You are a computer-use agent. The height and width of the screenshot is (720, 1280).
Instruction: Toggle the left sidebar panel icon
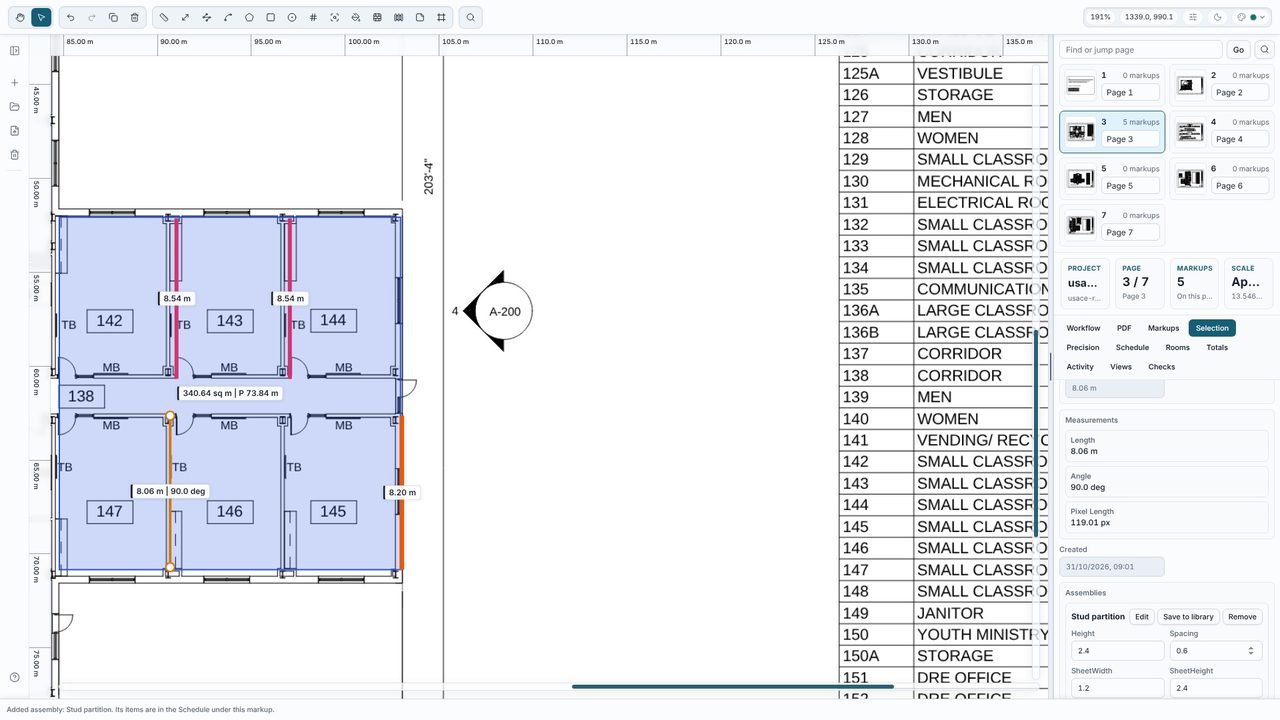pos(15,51)
